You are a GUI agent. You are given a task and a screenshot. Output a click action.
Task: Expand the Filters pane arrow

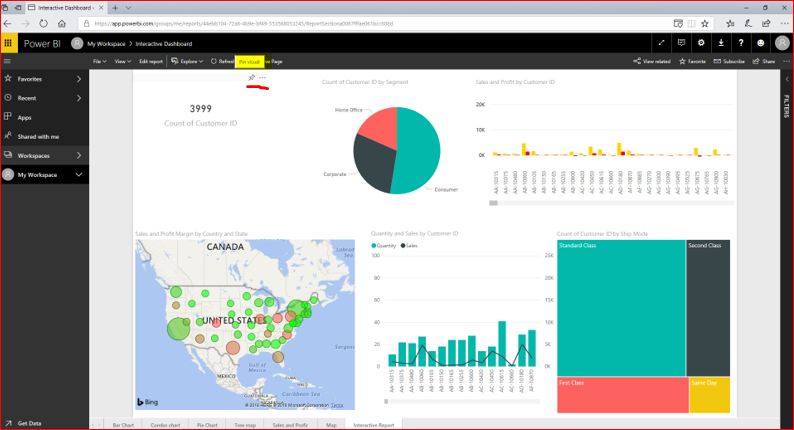click(x=787, y=79)
